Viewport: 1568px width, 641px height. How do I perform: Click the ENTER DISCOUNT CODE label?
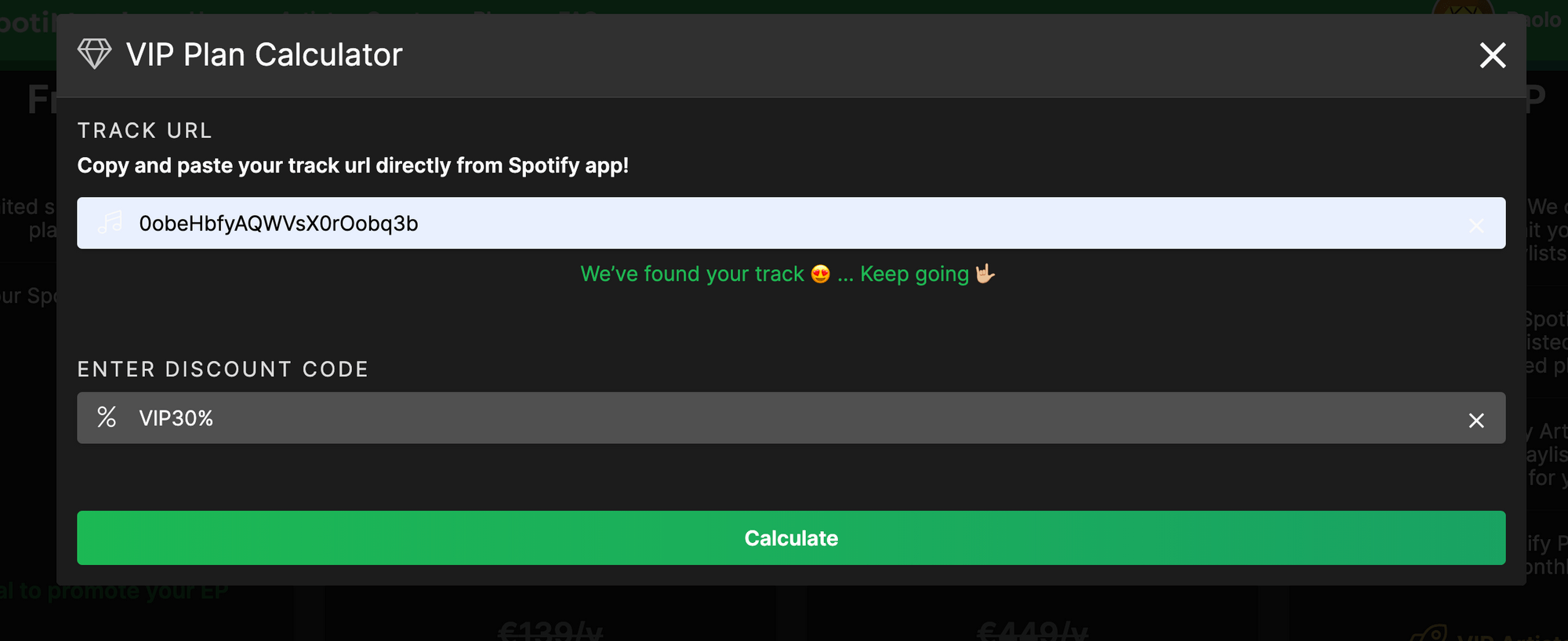223,370
